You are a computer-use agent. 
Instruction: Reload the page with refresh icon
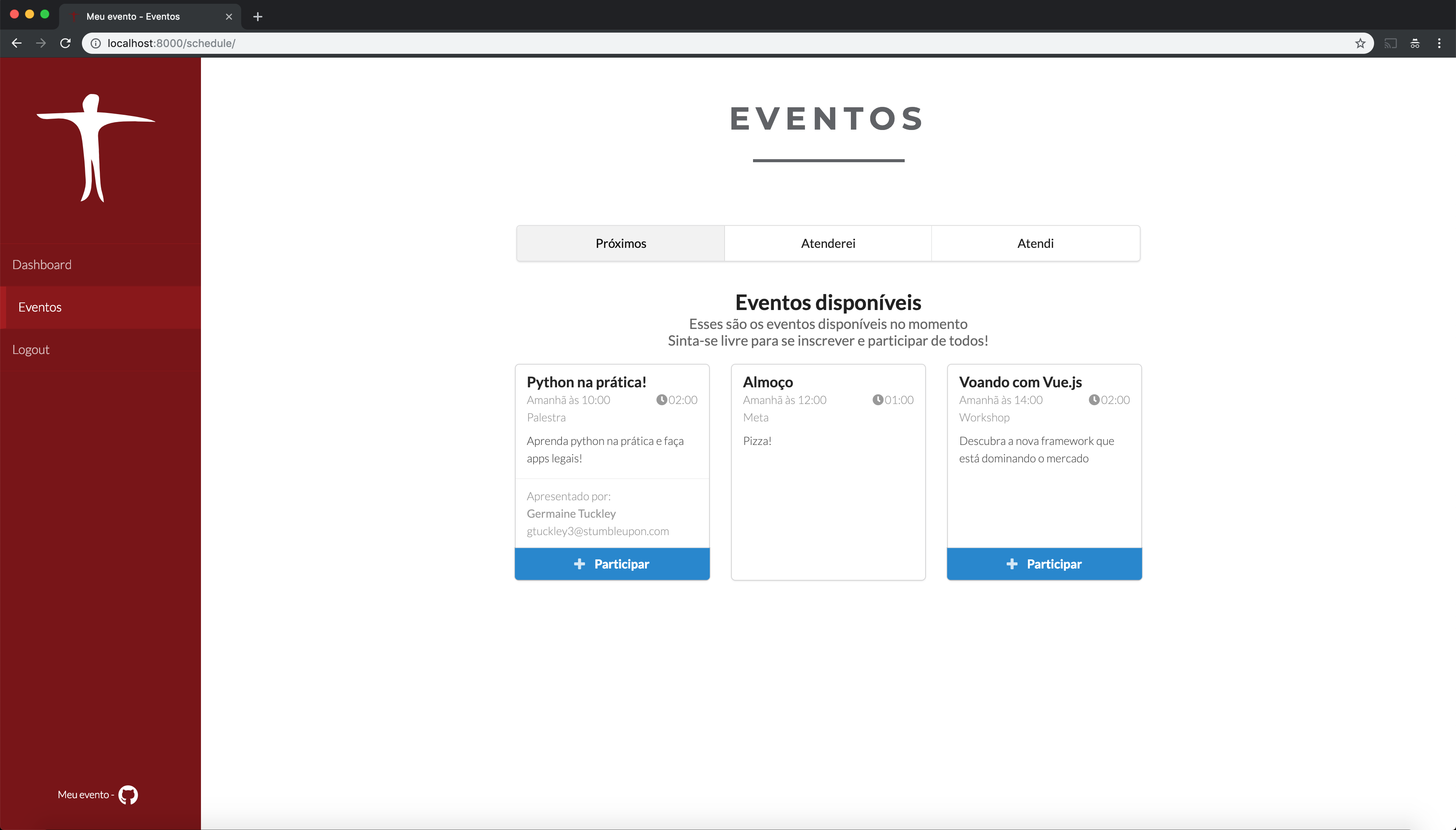66,43
